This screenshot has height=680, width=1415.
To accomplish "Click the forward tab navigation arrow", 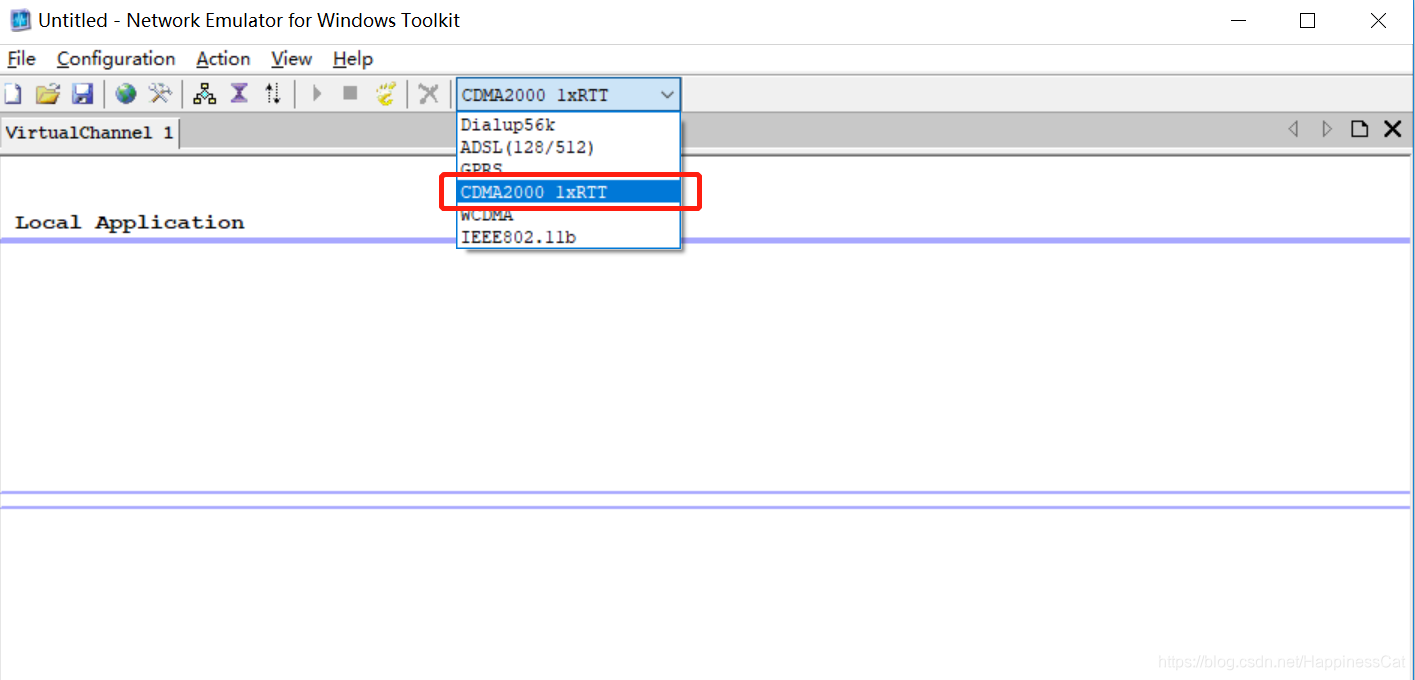I will pos(1327,128).
